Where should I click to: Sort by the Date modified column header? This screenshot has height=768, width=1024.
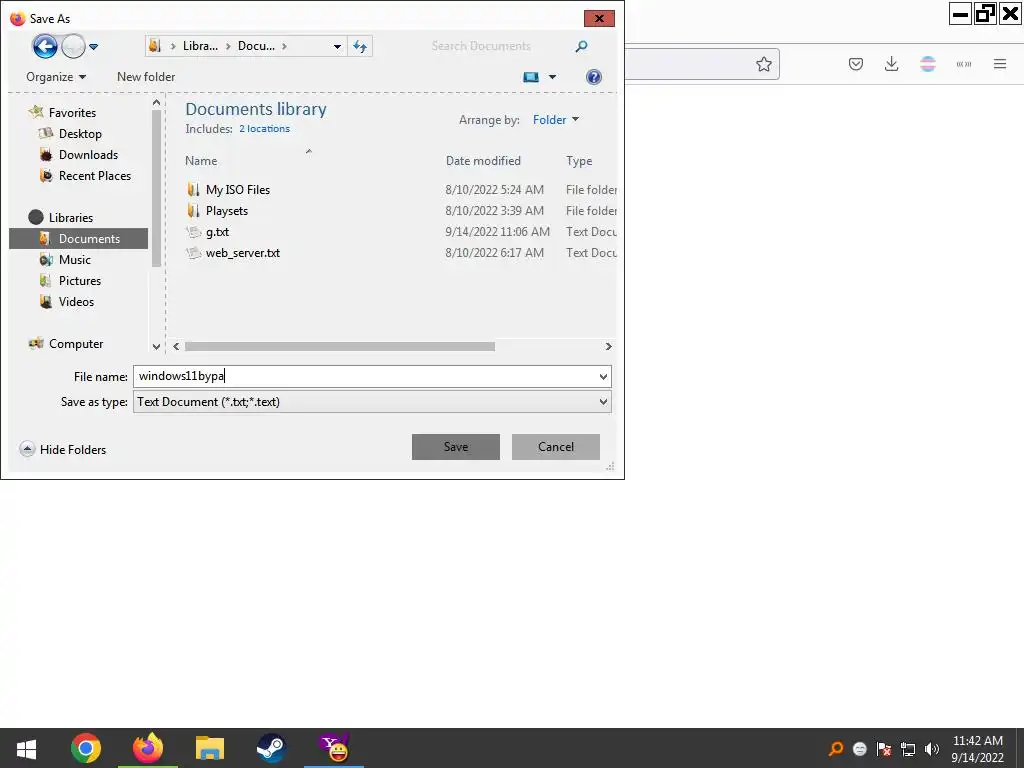(x=483, y=161)
